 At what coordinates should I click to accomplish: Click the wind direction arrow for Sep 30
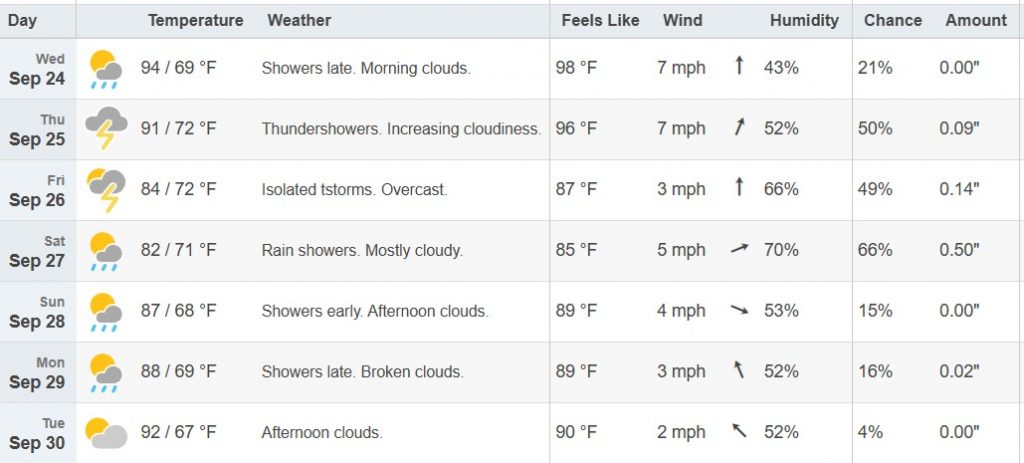[x=739, y=430]
